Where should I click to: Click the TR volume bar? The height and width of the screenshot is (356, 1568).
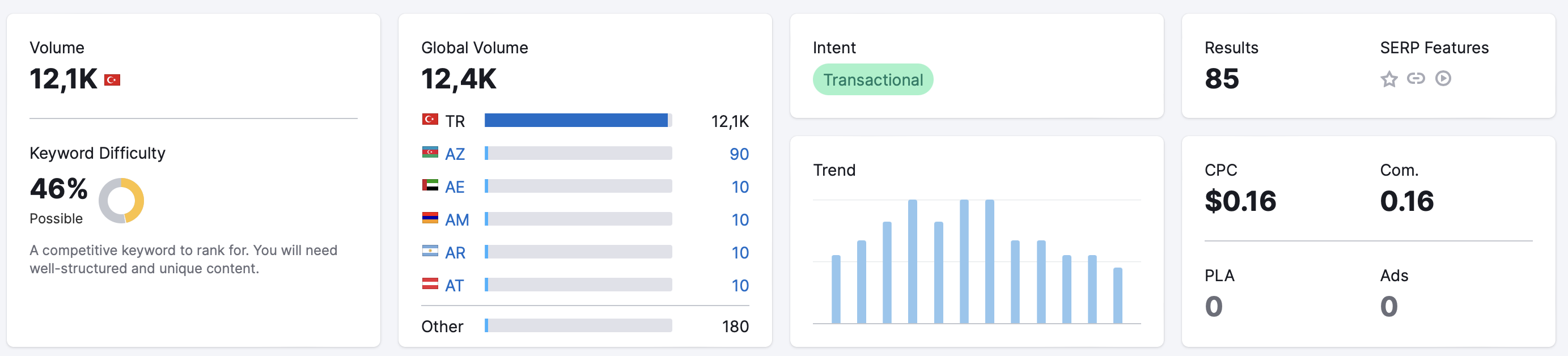(x=578, y=121)
